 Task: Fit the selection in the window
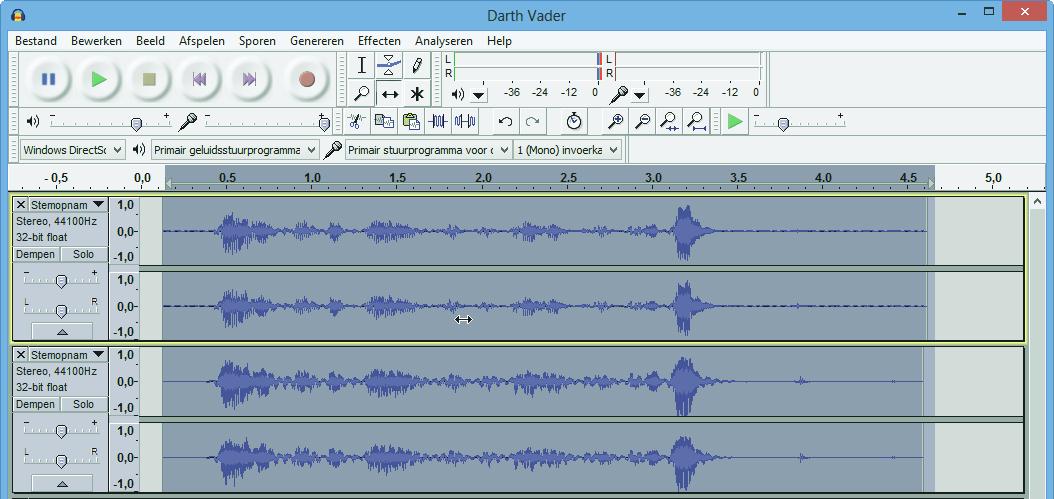pyautogui.click(x=670, y=122)
